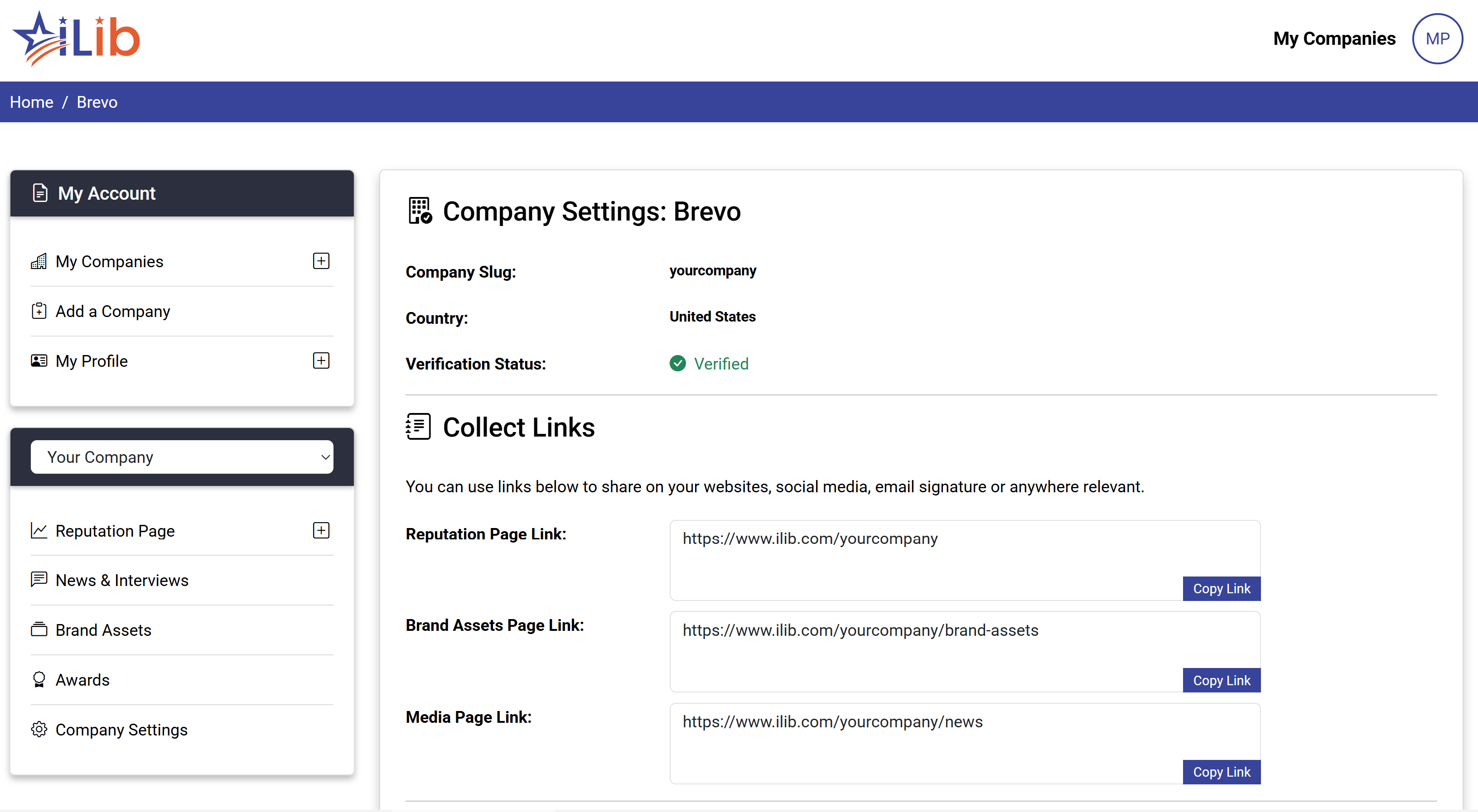1478x812 pixels.
Task: Click the Company Settings gear icon
Action: click(x=39, y=730)
